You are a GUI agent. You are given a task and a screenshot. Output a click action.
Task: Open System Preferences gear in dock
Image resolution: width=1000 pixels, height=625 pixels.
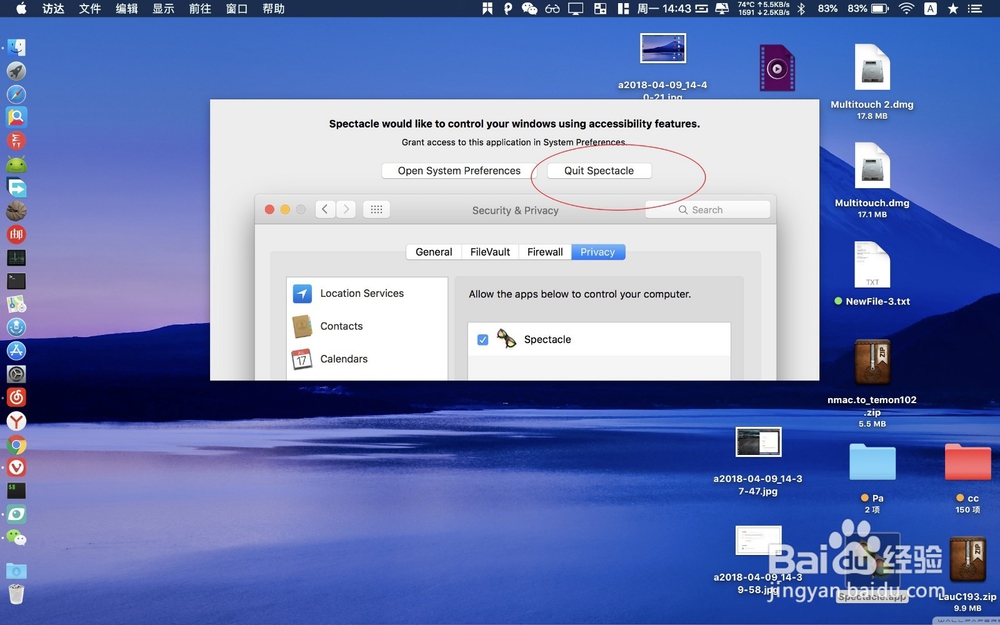[17, 374]
